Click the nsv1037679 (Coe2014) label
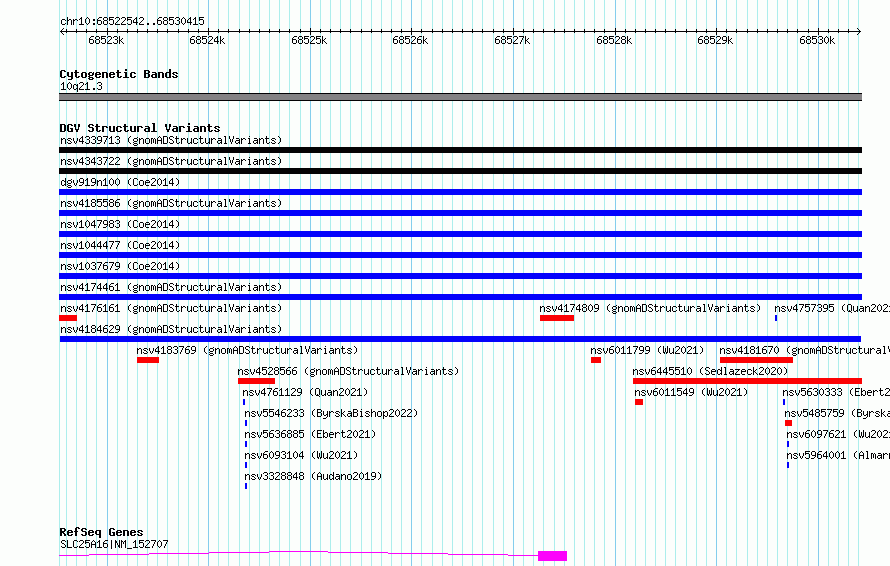The width and height of the screenshot is (890, 566). click(x=120, y=266)
